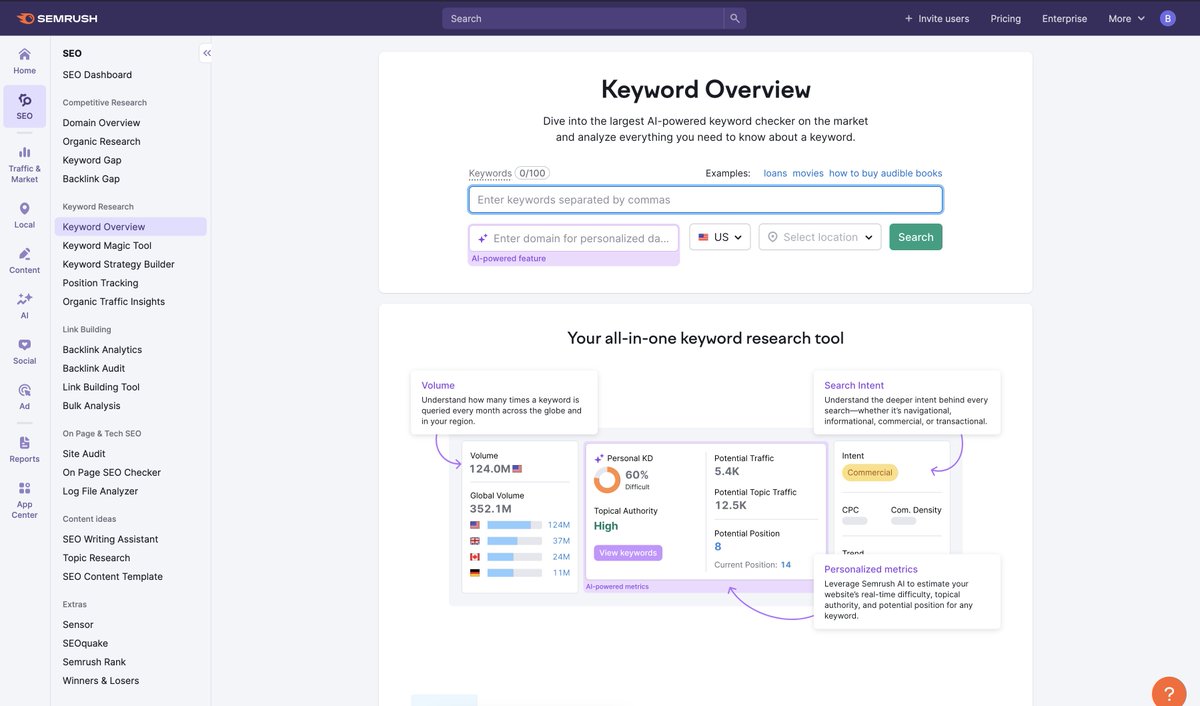This screenshot has width=1200, height=706.
Task: Click the user avatar B icon
Action: pyautogui.click(x=1168, y=18)
